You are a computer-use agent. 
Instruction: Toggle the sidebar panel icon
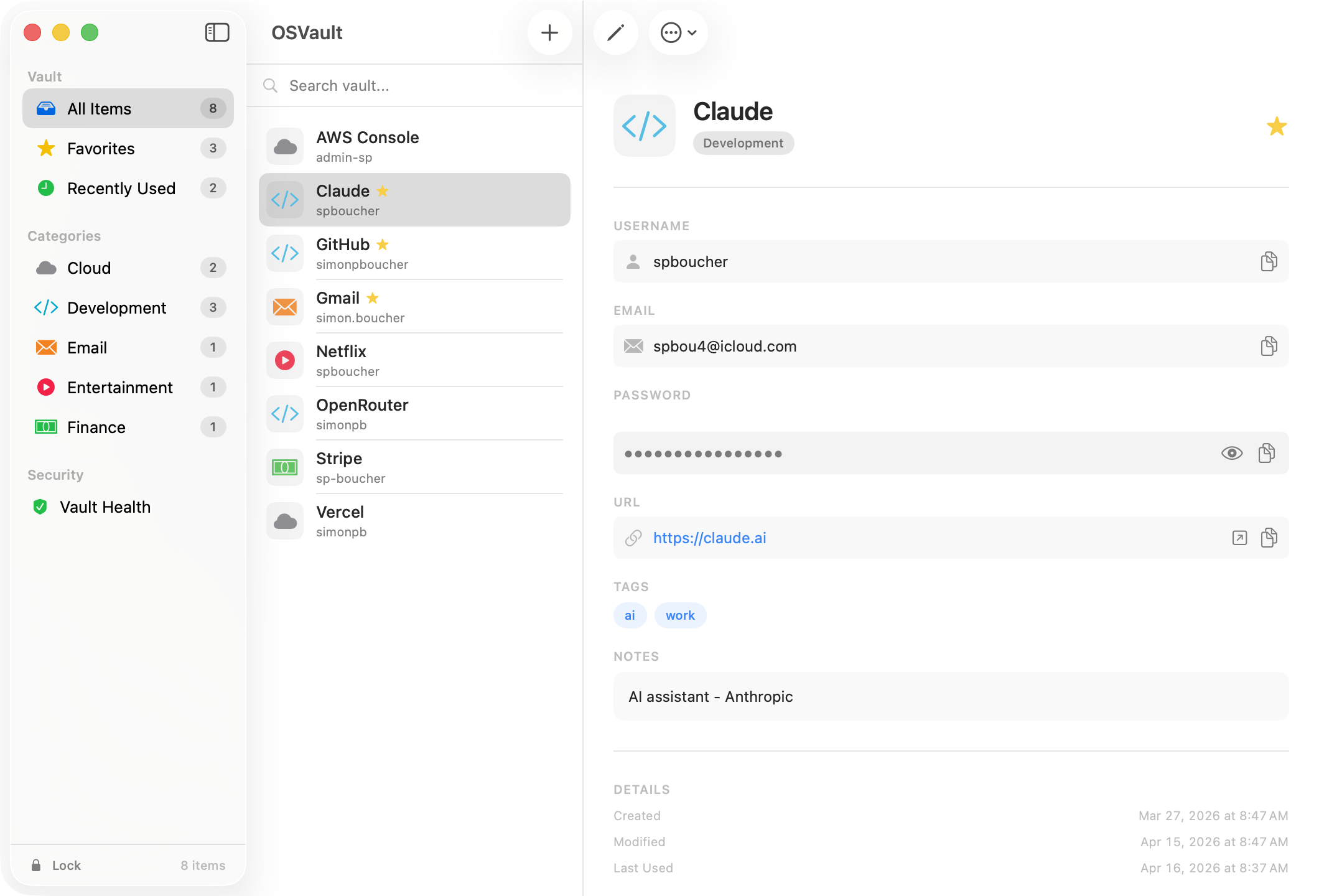(217, 32)
